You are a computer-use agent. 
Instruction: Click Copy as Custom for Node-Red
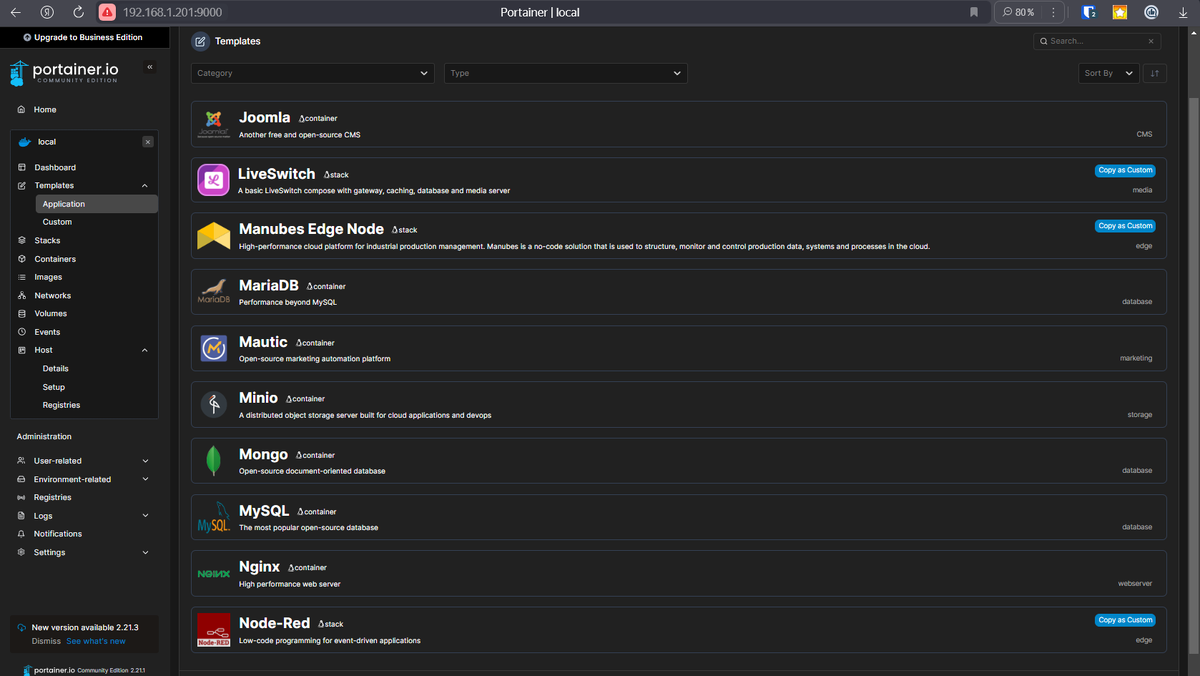pos(1125,620)
